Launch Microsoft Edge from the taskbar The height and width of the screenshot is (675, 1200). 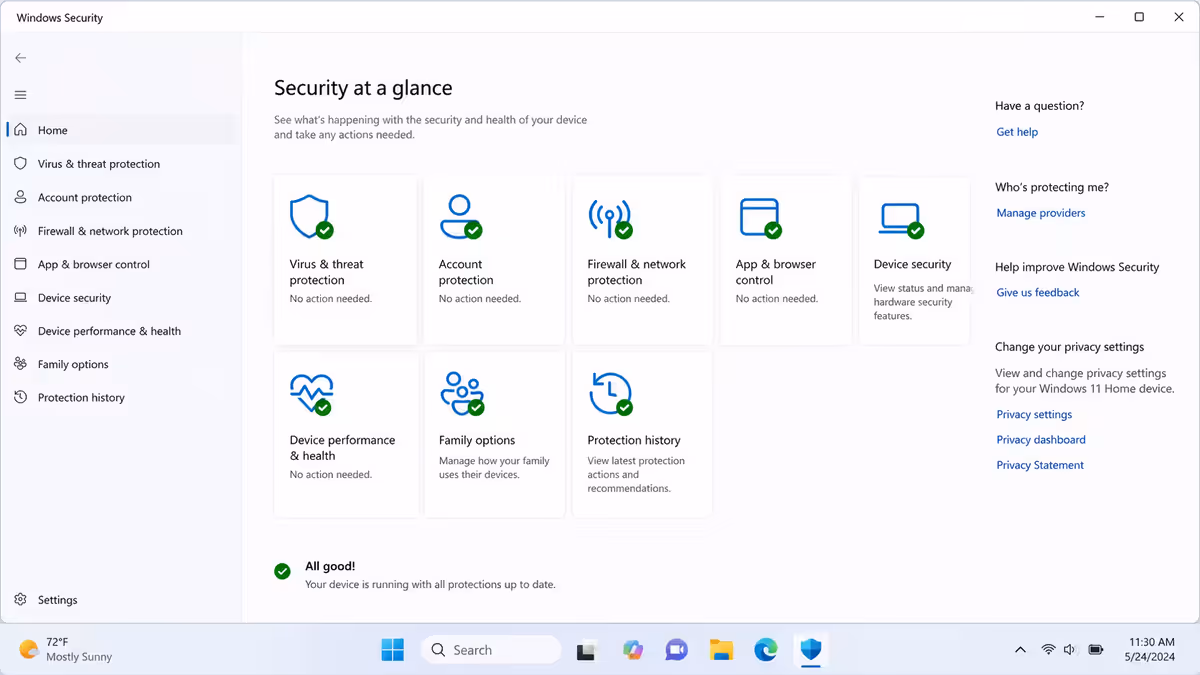pos(766,650)
